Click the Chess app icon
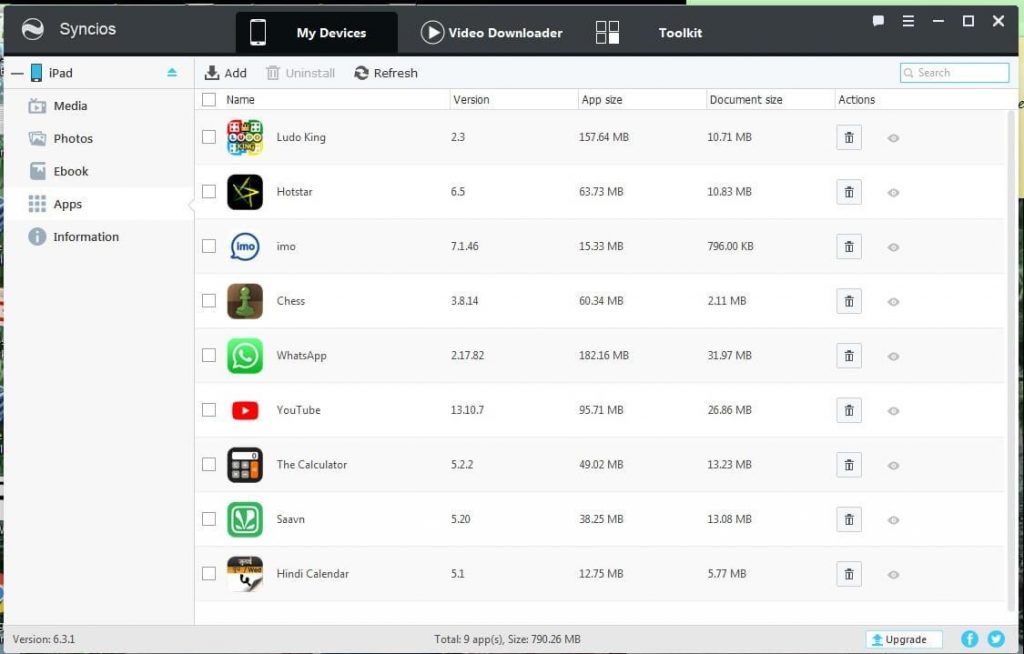This screenshot has height=654, width=1024. (245, 301)
